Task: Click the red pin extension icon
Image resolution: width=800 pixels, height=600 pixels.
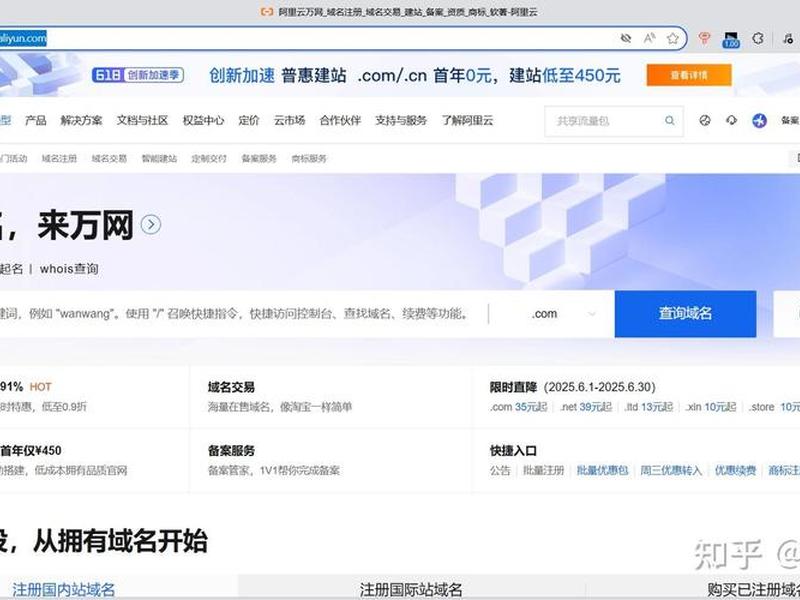Action: pyautogui.click(x=704, y=38)
